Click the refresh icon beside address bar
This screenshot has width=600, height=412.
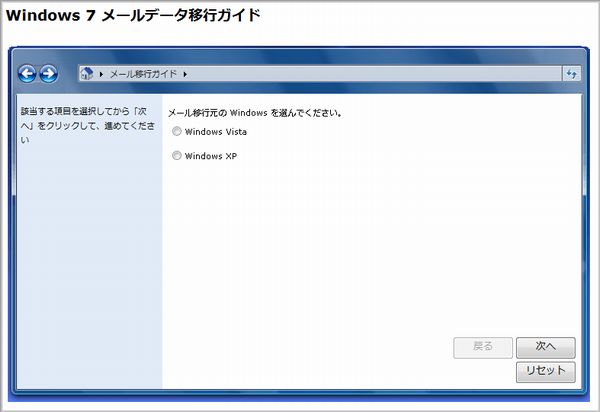click(x=572, y=73)
